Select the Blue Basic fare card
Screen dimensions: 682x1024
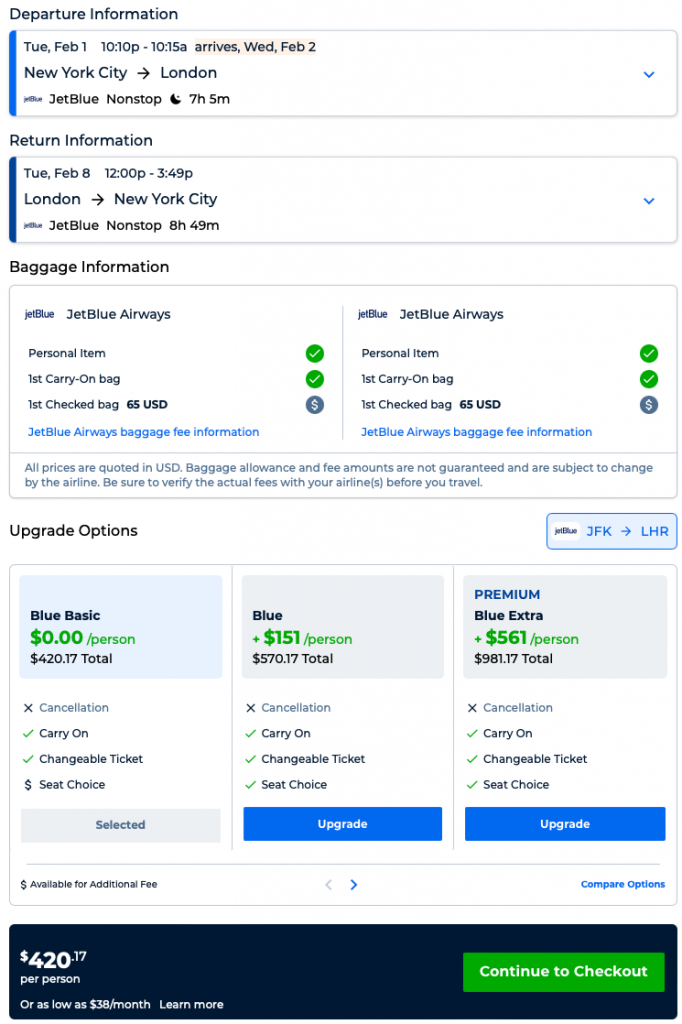point(121,627)
